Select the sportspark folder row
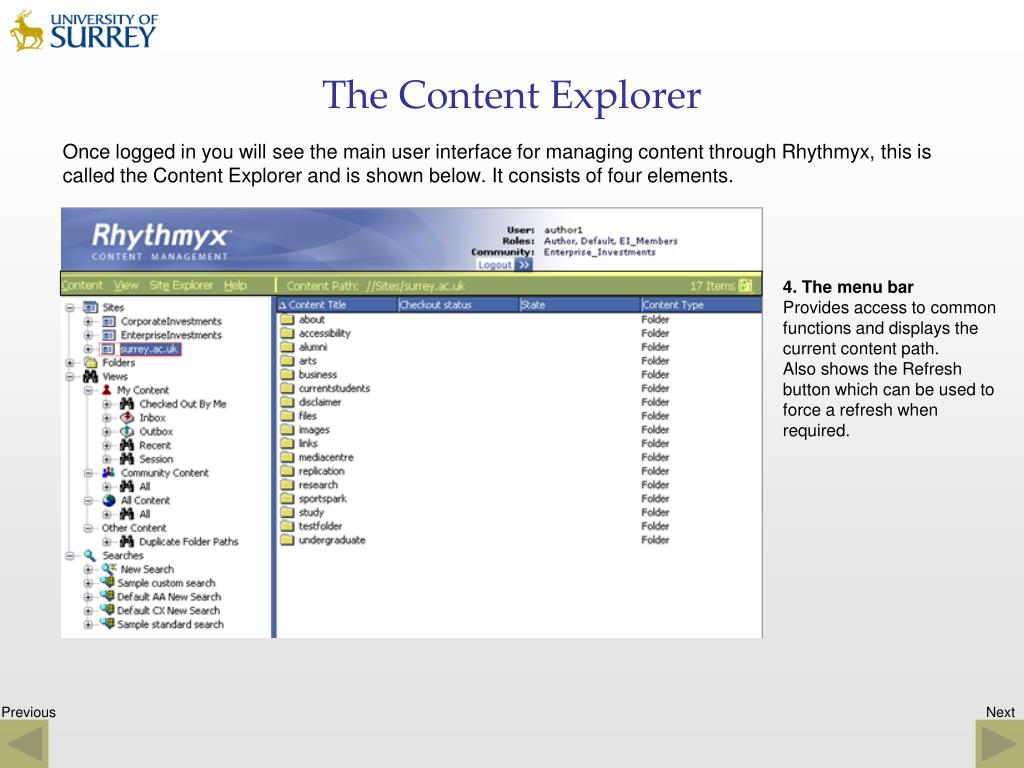Image resolution: width=1024 pixels, height=768 pixels. tap(519, 498)
